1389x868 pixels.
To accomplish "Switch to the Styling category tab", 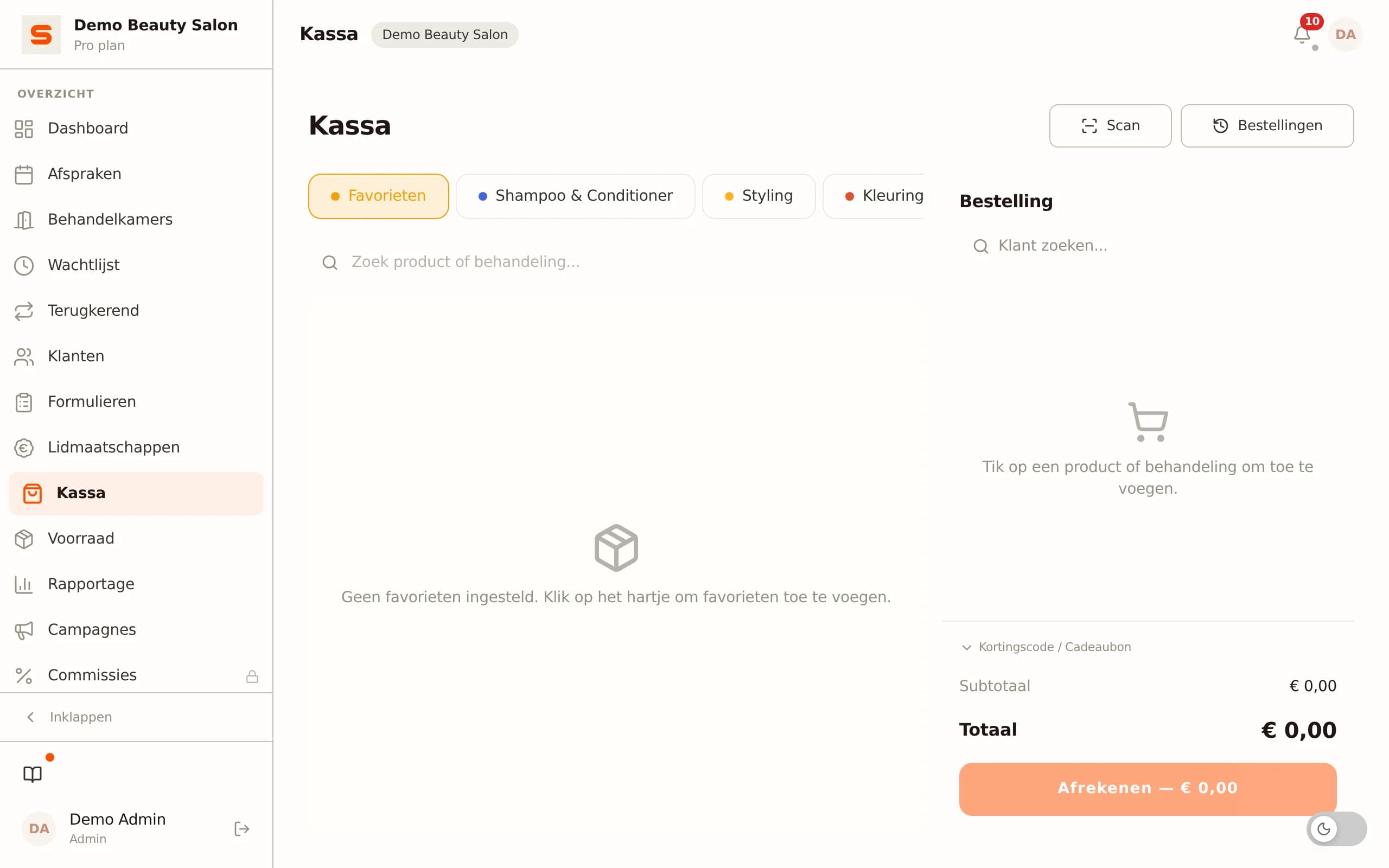I will pyautogui.click(x=758, y=196).
